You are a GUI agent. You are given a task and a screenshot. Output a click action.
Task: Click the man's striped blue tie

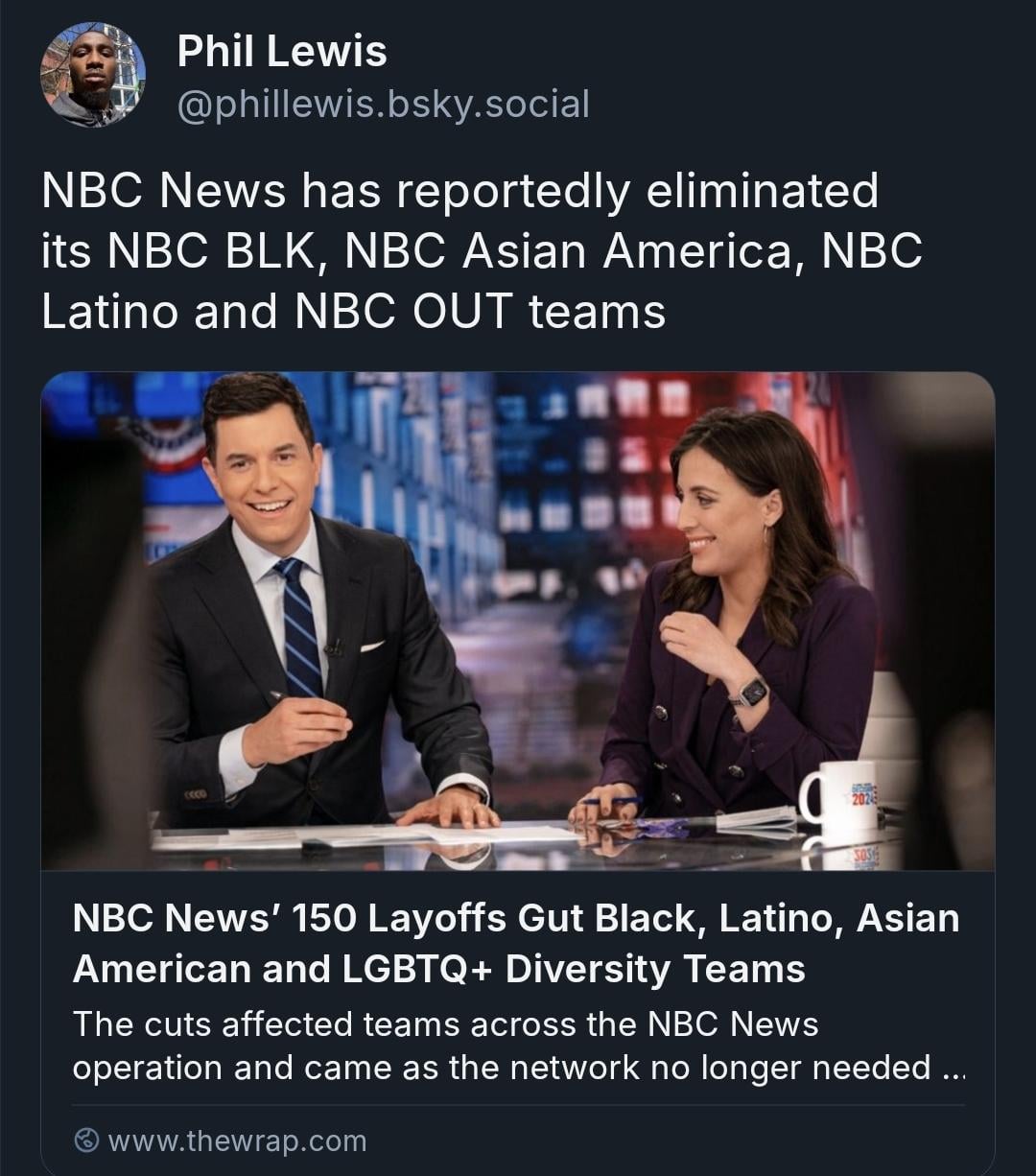300,628
